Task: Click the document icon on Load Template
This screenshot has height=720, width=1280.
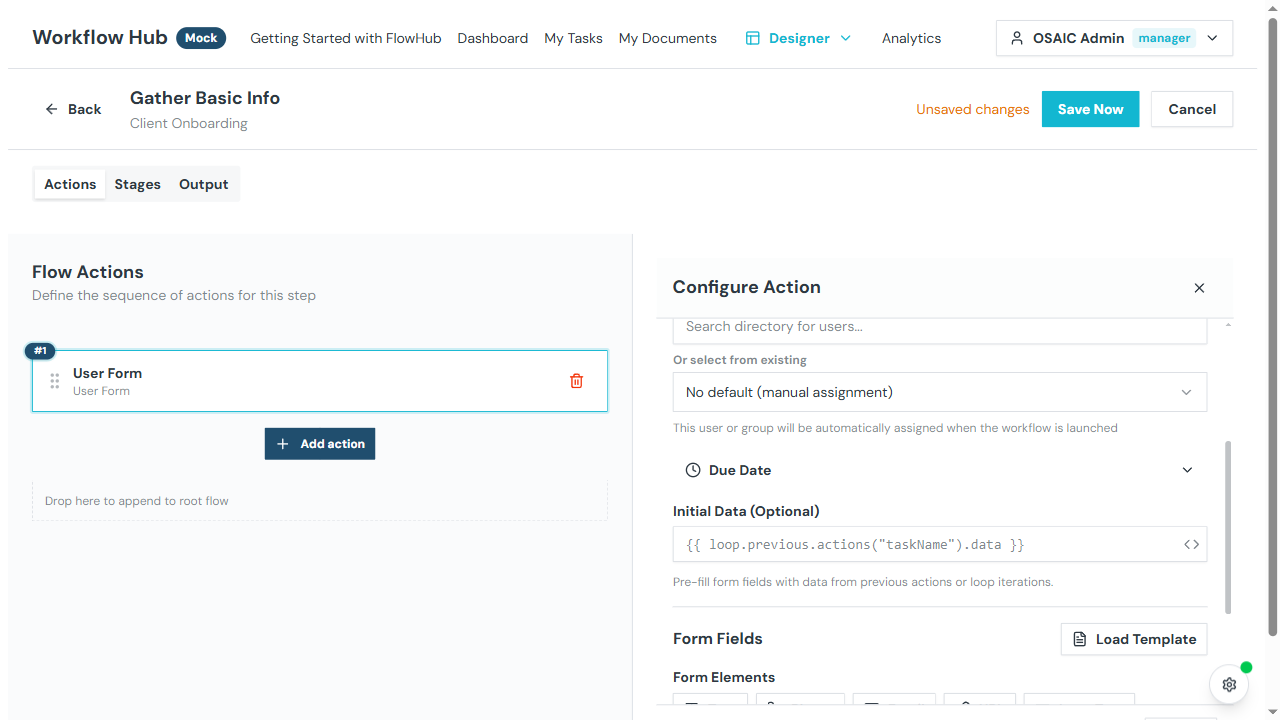Action: click(1080, 639)
